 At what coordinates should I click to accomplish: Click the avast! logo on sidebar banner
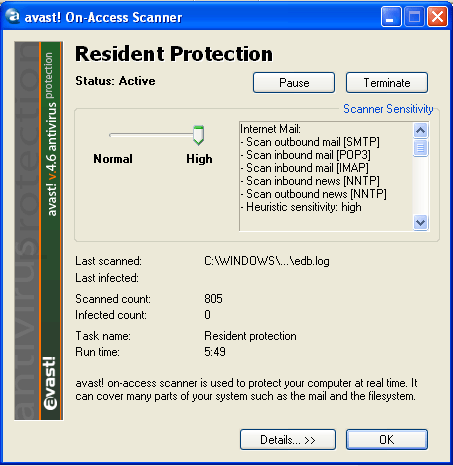coord(50,383)
